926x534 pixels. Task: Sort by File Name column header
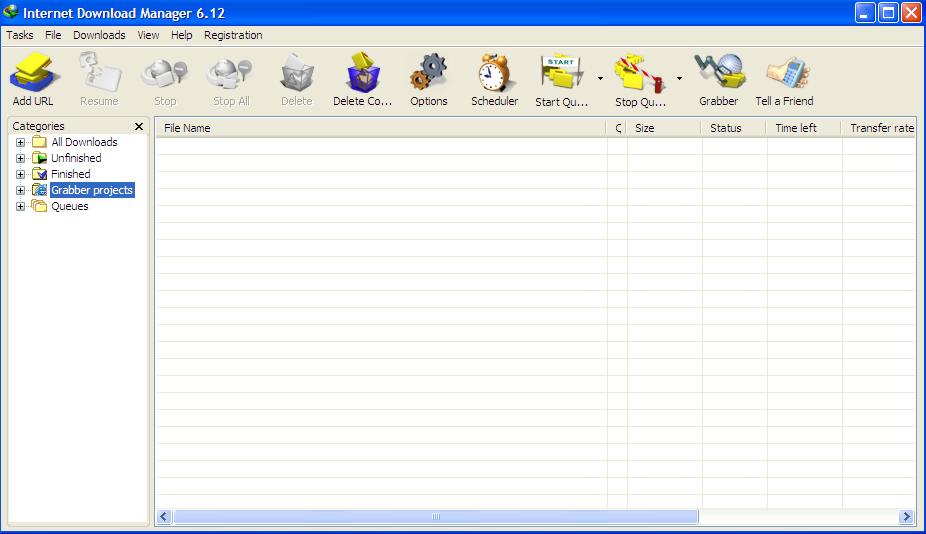[381, 128]
